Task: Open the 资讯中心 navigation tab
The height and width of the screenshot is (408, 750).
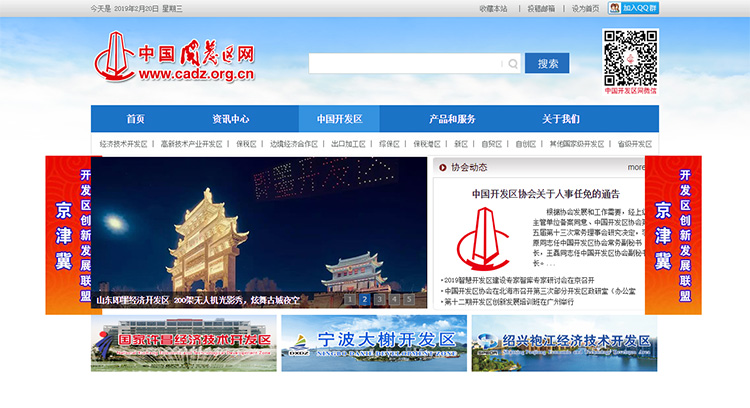Action: [231, 119]
